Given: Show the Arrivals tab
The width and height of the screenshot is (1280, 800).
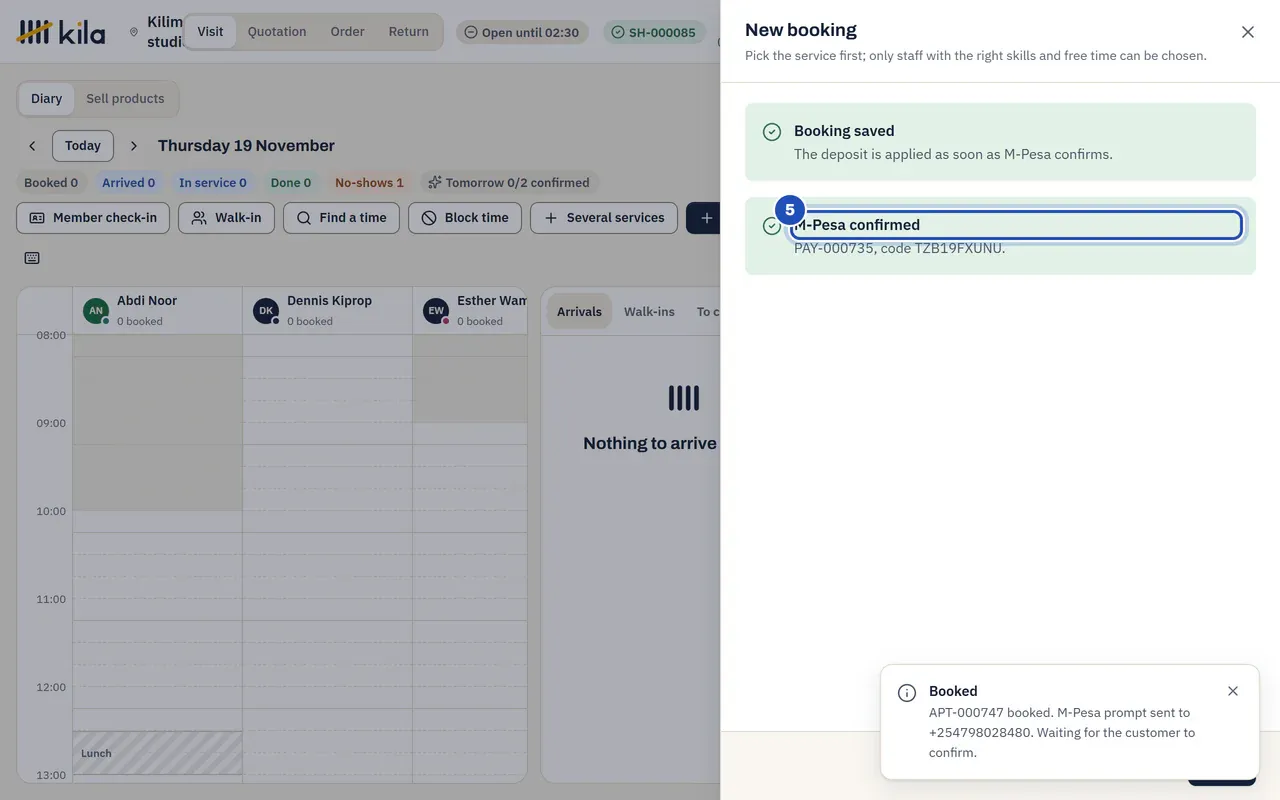Looking at the screenshot, I should pyautogui.click(x=579, y=312).
